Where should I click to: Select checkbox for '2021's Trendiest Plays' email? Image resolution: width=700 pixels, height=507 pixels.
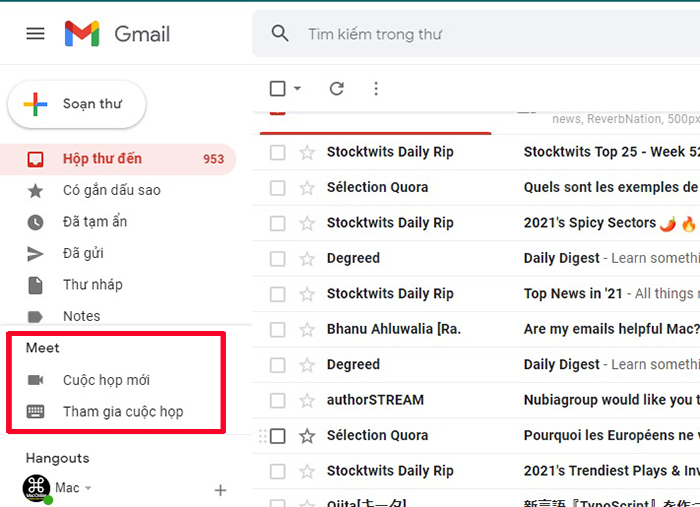coord(278,471)
